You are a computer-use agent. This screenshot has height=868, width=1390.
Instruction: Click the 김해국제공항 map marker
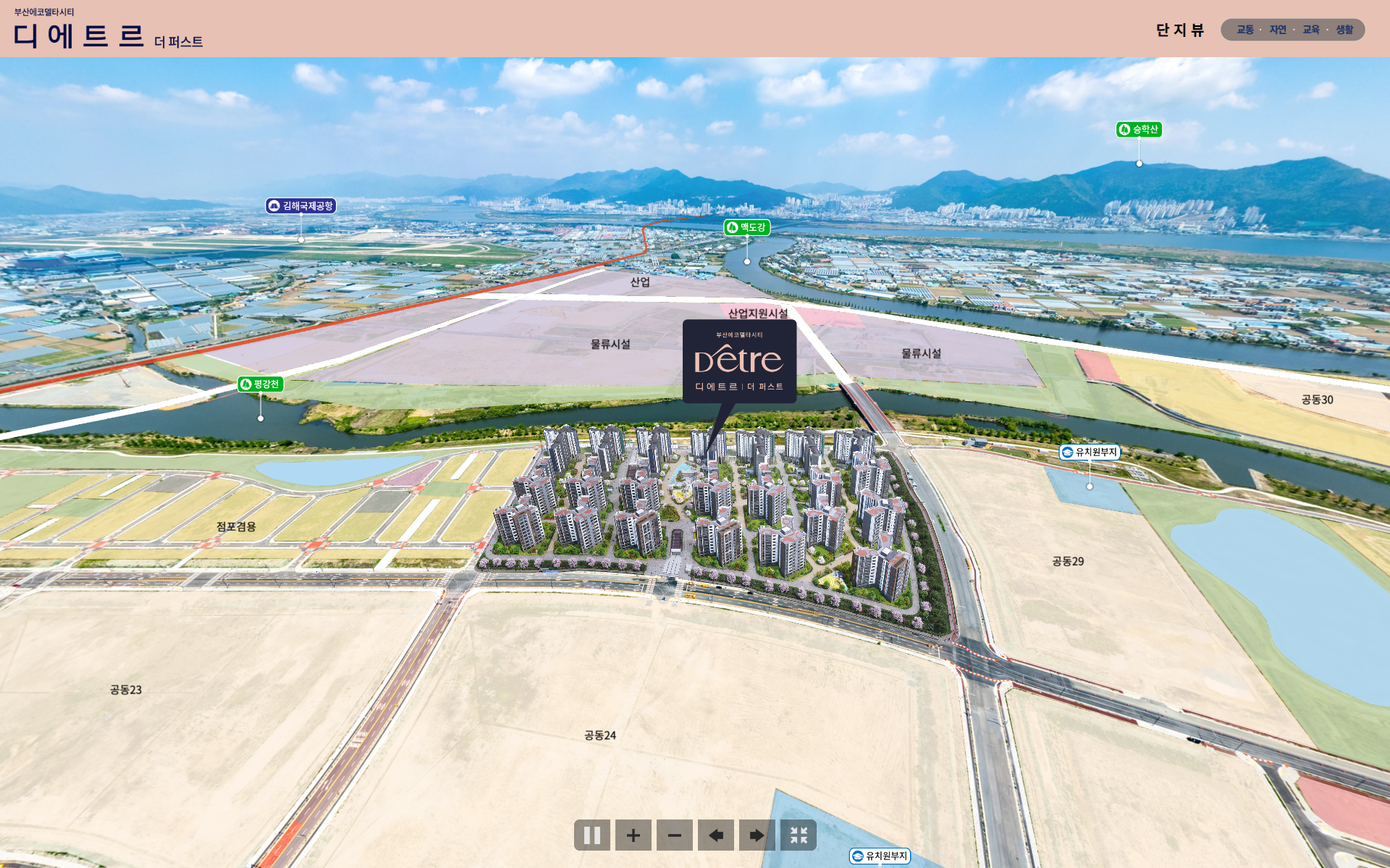(x=300, y=206)
